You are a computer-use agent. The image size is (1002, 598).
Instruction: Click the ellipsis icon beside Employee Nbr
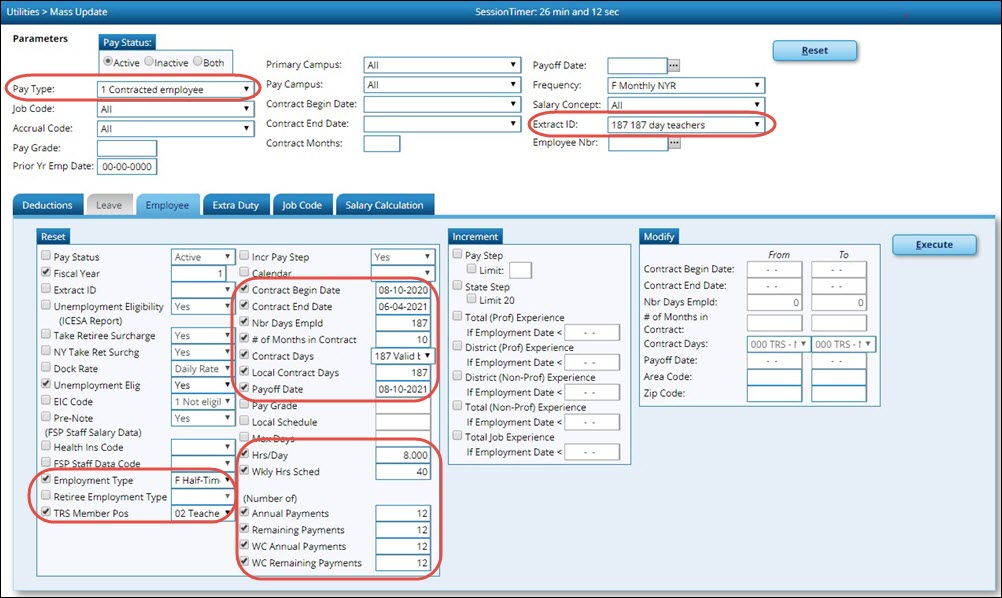click(x=675, y=144)
